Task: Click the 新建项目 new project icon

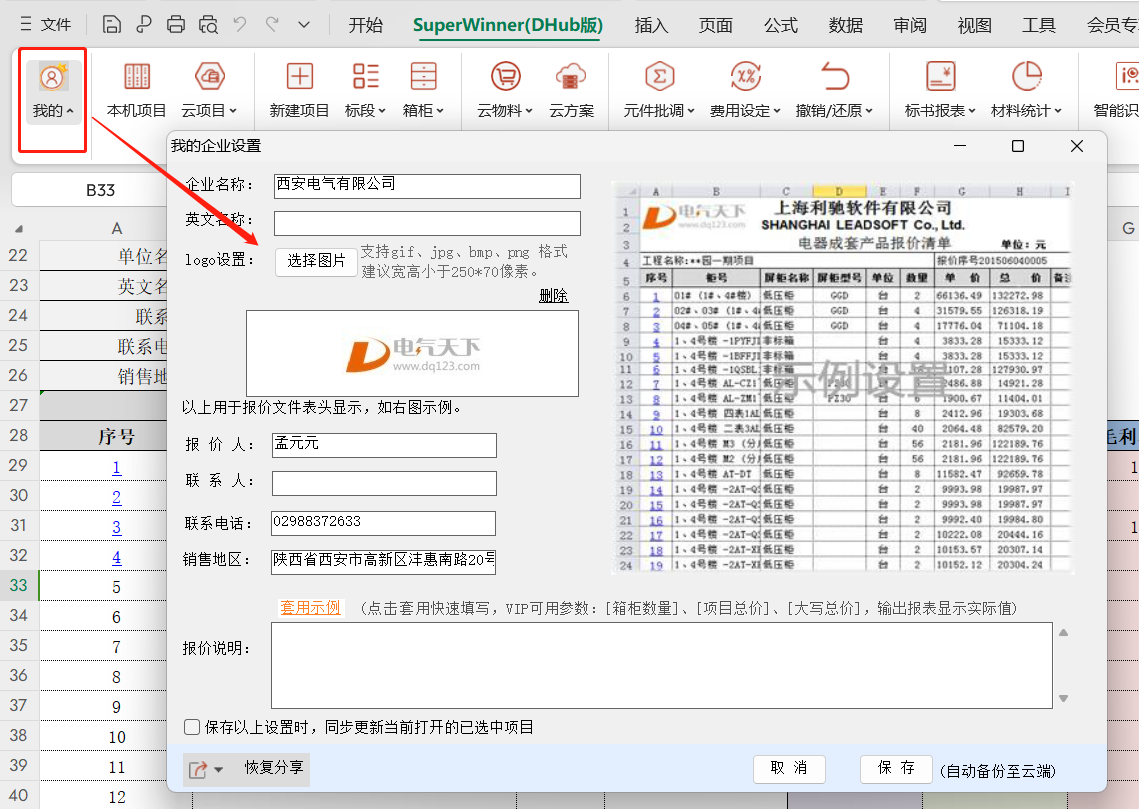Action: pos(299,91)
